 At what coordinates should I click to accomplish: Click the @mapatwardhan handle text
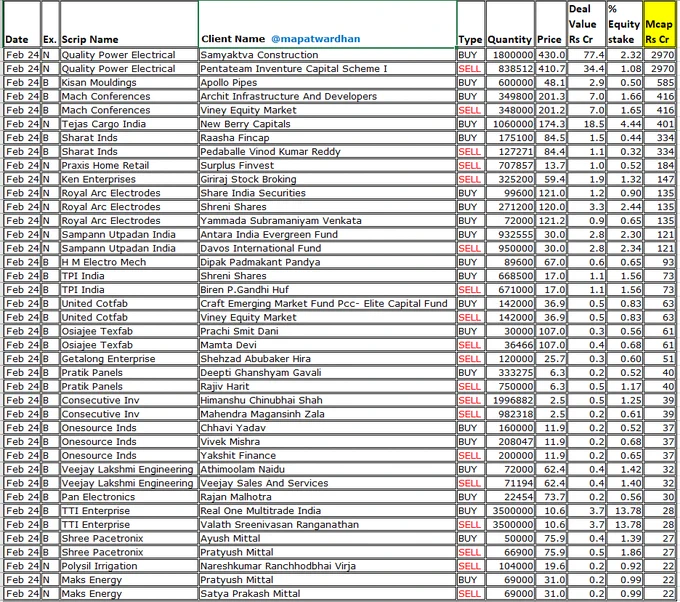point(316,39)
